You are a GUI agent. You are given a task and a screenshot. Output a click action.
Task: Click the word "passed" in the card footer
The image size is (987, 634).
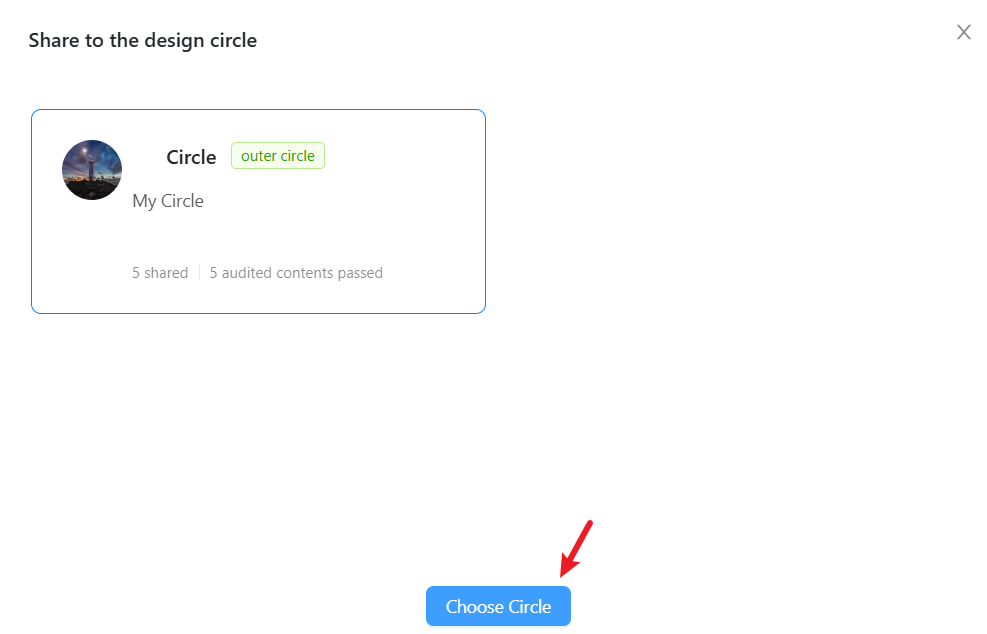[360, 273]
